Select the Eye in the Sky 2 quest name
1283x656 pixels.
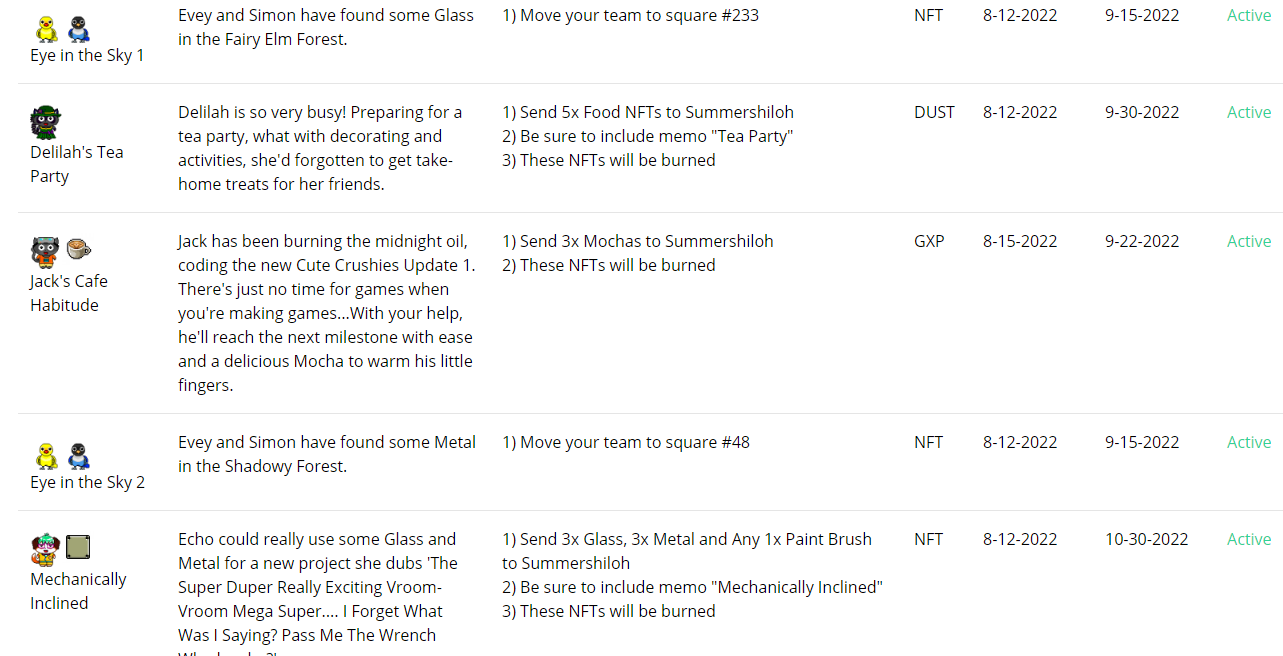(x=87, y=482)
